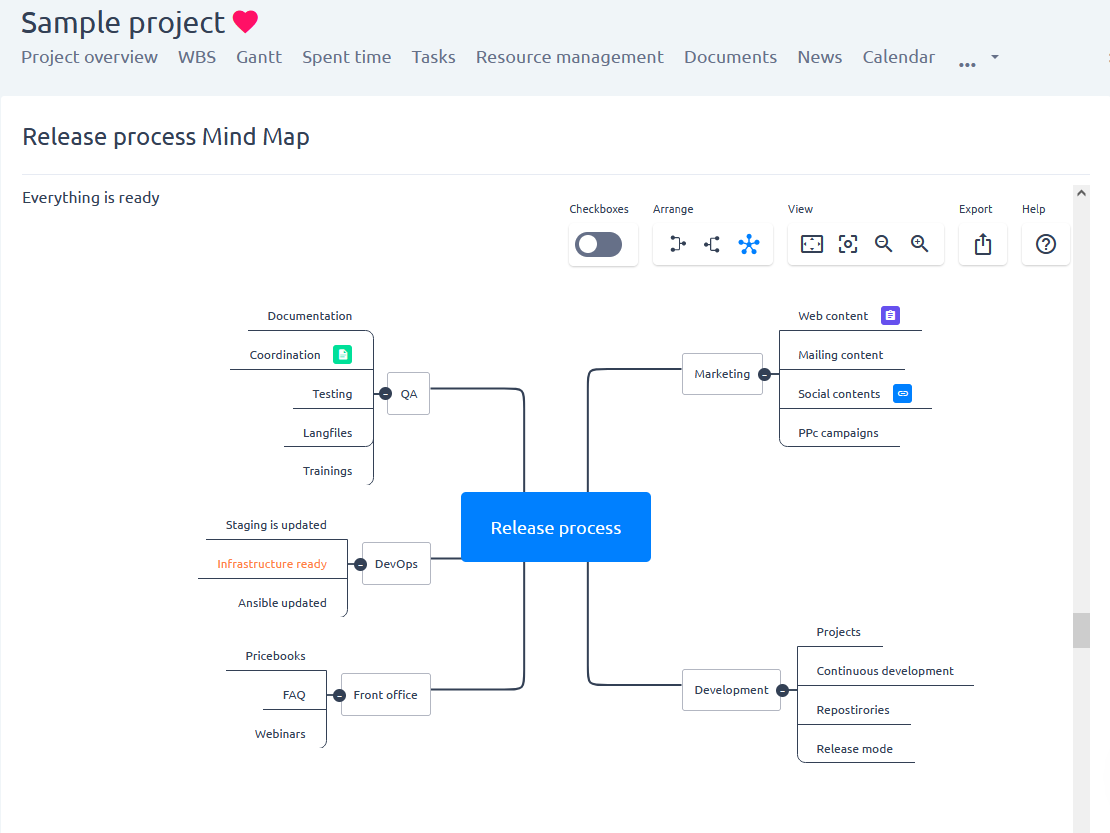Zoom in on the mind map

pyautogui.click(x=920, y=244)
